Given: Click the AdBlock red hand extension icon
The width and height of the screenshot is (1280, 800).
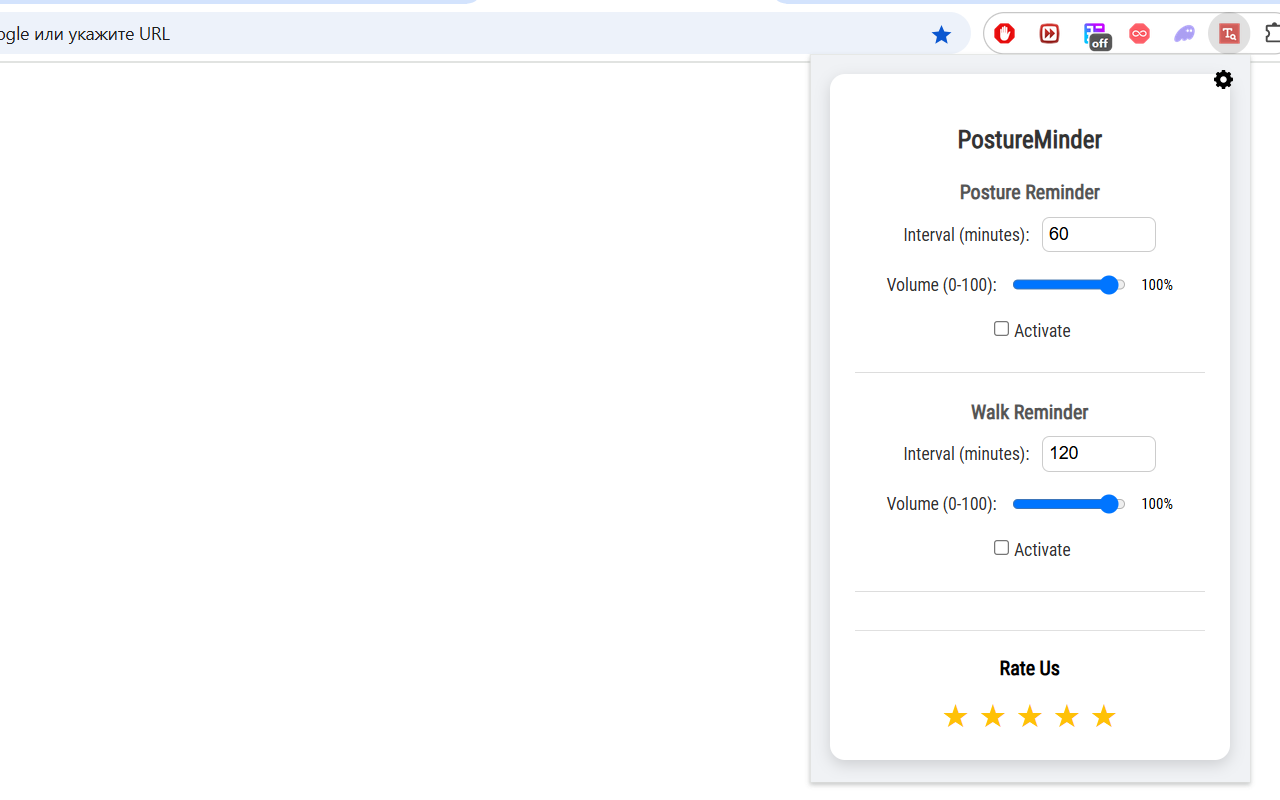Looking at the screenshot, I should 1005,34.
